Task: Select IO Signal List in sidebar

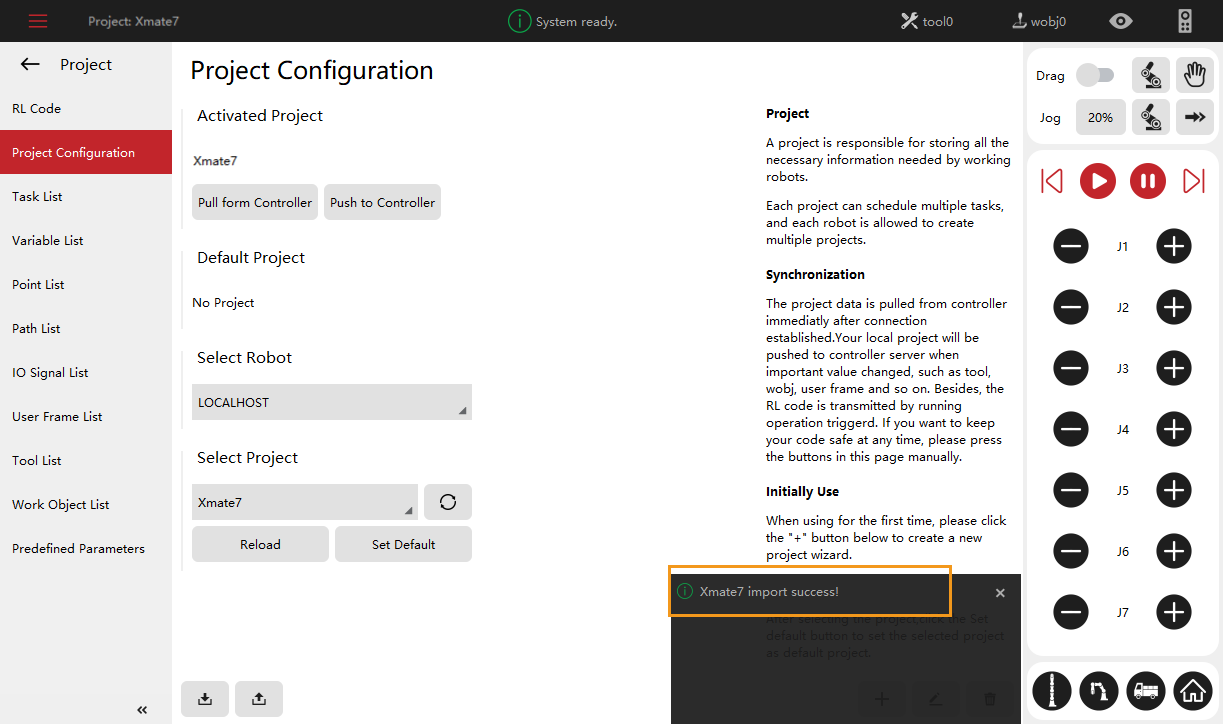Action: [x=50, y=373]
